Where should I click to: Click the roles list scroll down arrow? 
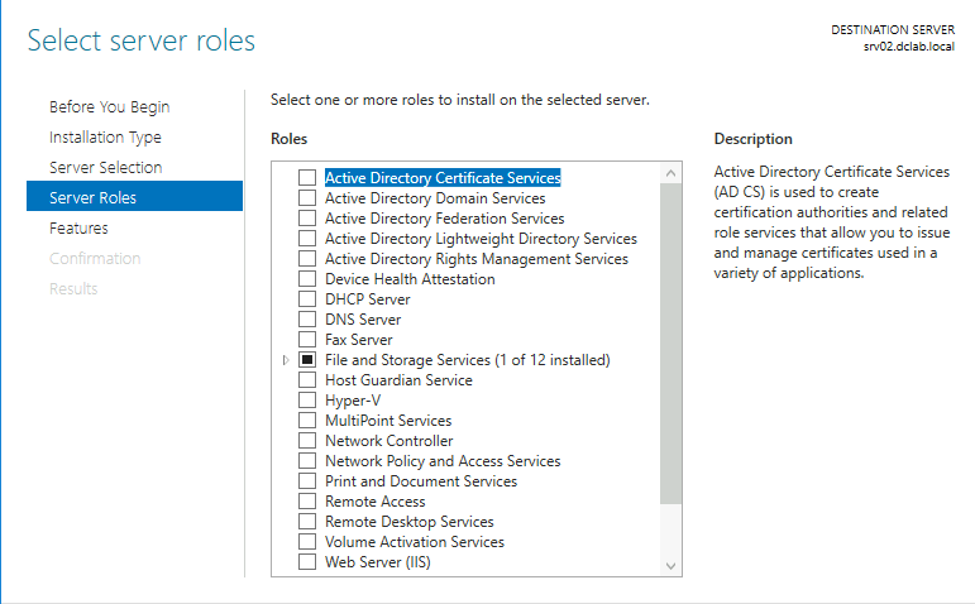point(670,565)
